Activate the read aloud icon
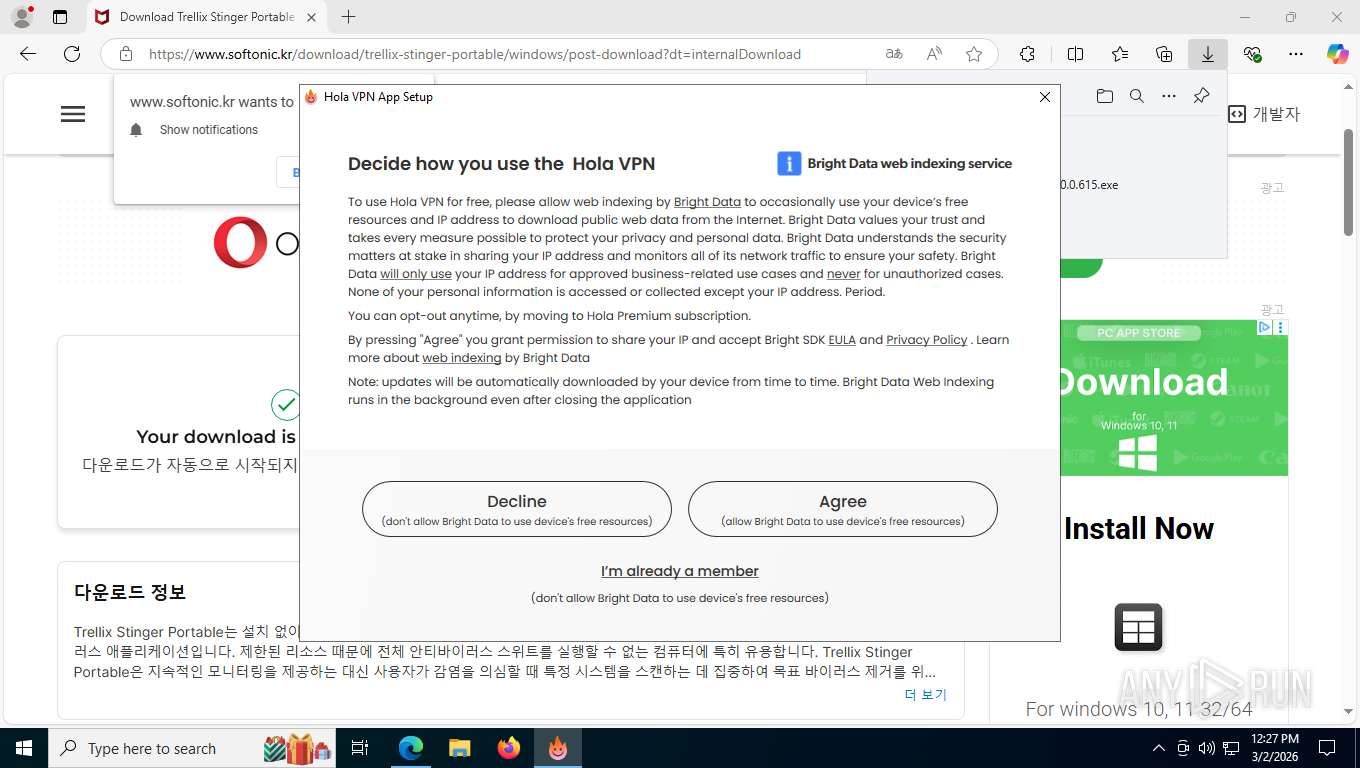The width and height of the screenshot is (1360, 768). pyautogui.click(x=934, y=54)
